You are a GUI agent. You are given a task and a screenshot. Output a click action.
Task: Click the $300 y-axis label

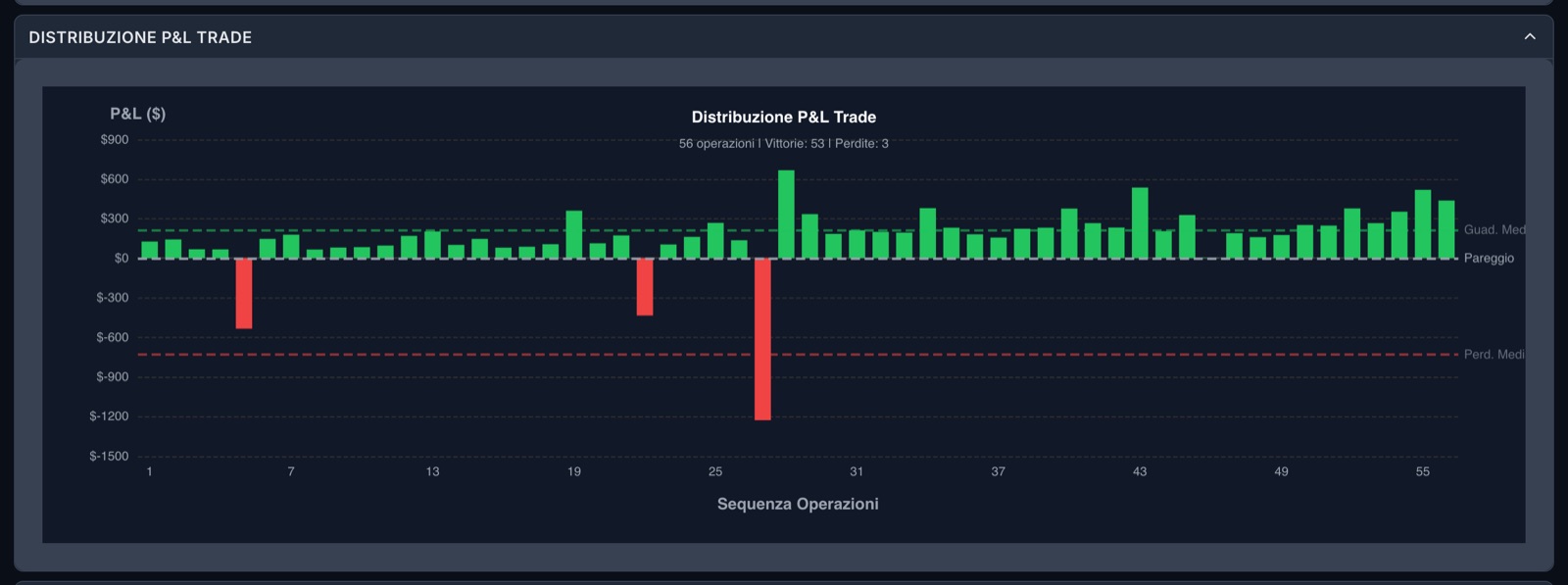115,219
